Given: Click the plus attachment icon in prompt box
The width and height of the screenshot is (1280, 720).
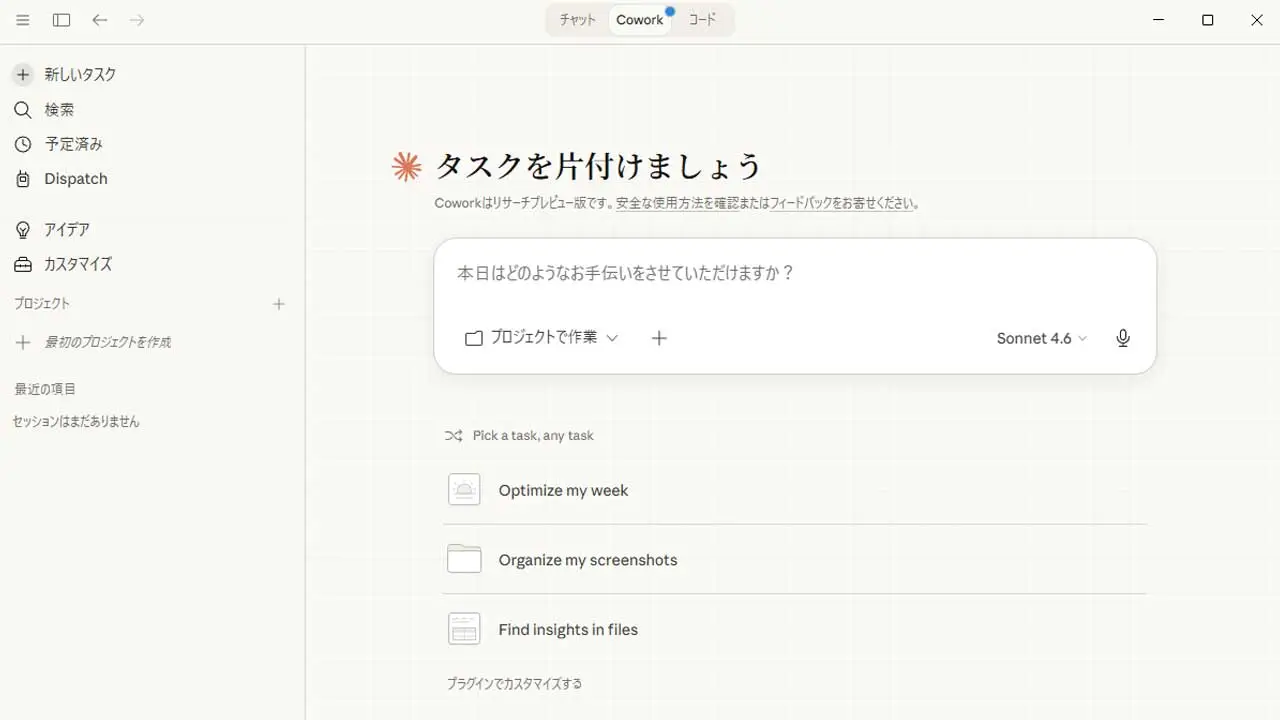Looking at the screenshot, I should (659, 338).
